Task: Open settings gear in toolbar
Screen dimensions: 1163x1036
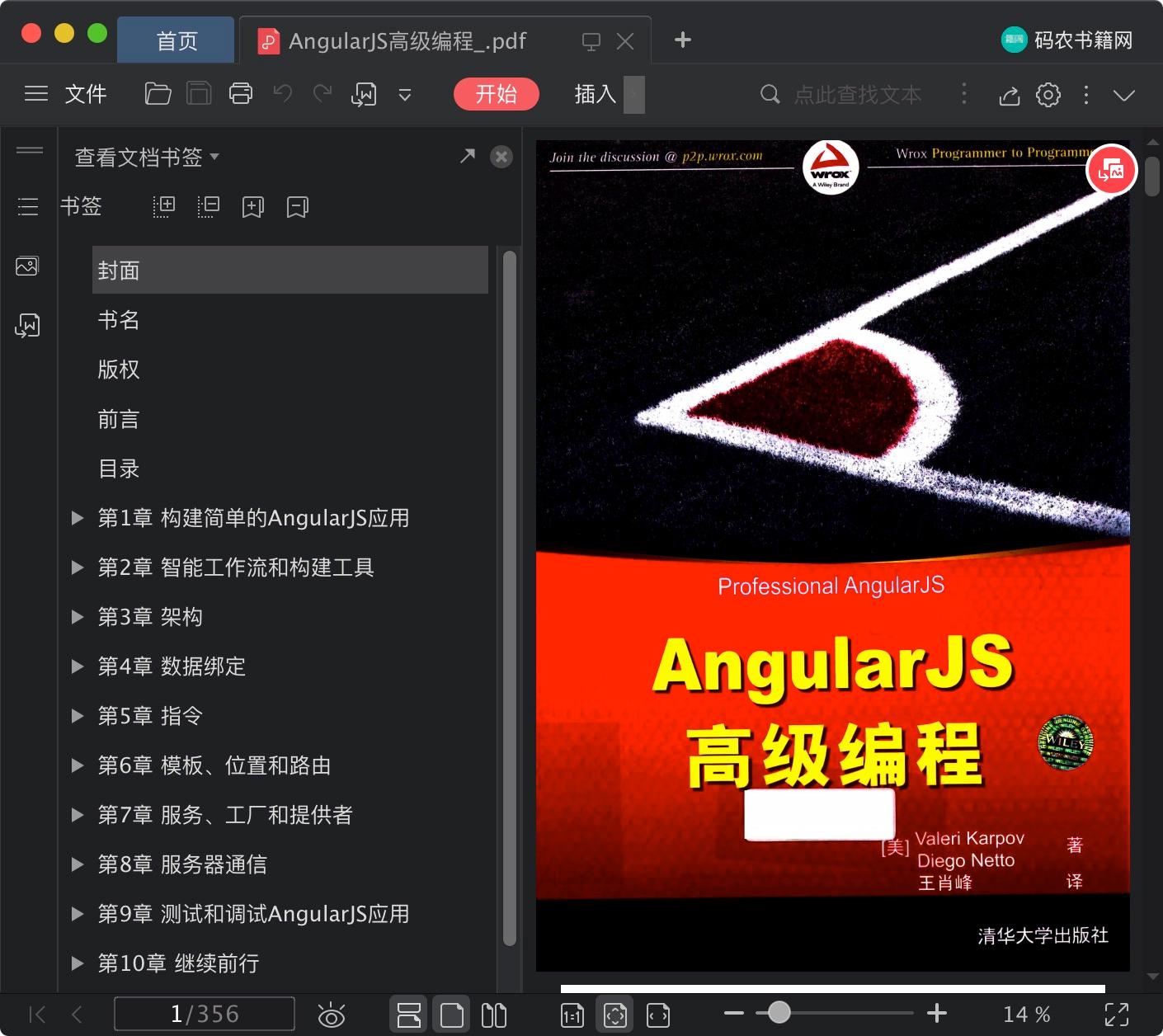Action: (1048, 95)
